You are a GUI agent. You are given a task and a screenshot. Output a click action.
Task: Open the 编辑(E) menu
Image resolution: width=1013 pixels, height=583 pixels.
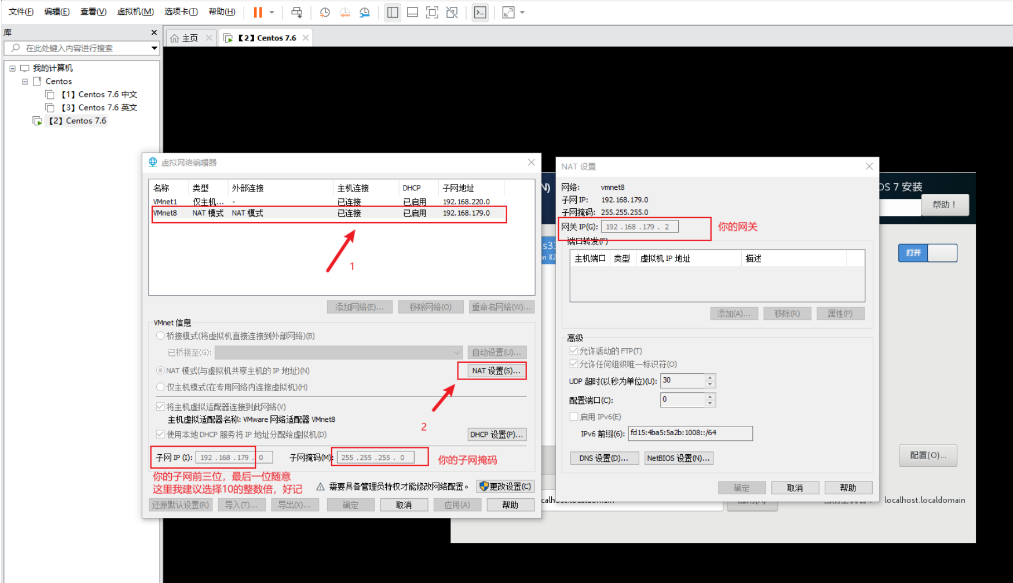[x=57, y=12]
